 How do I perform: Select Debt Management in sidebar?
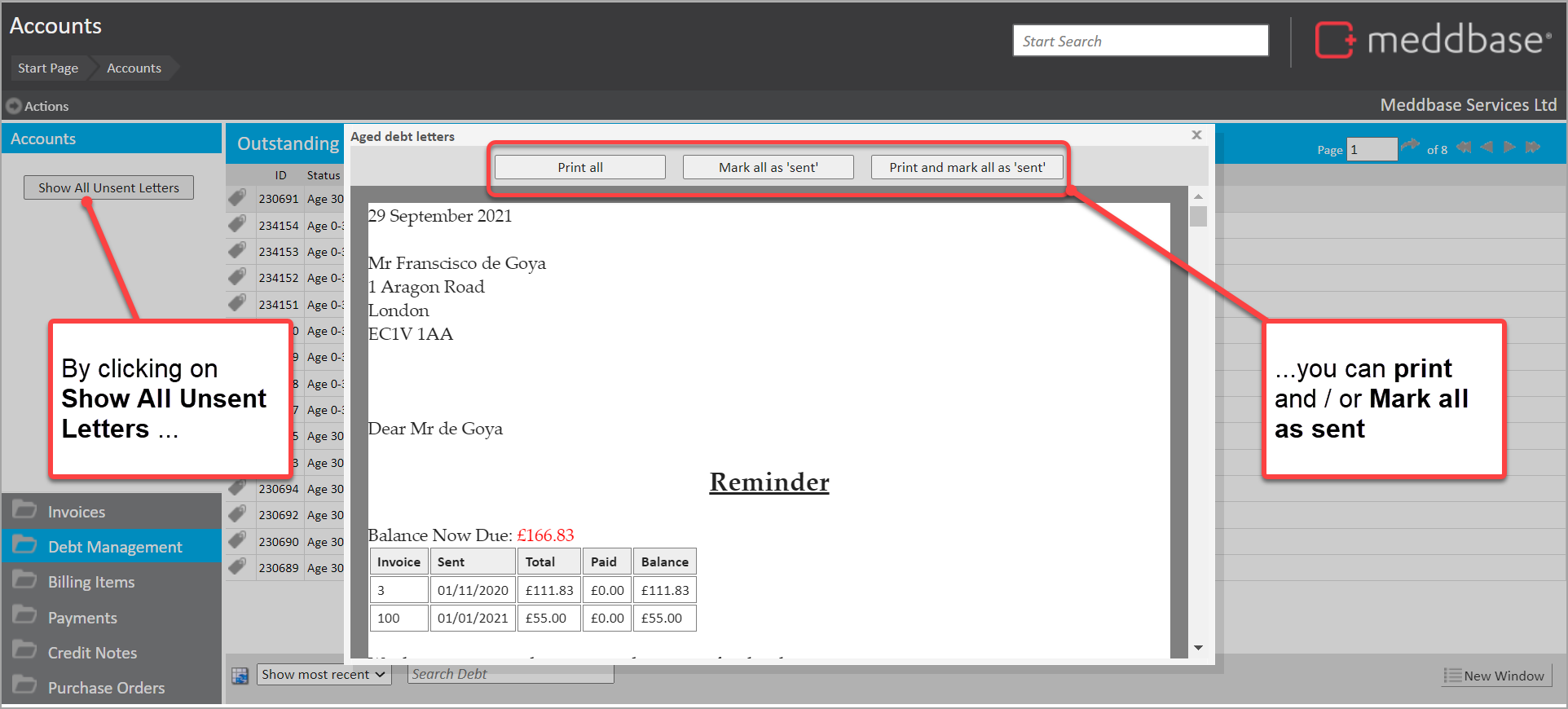114,547
